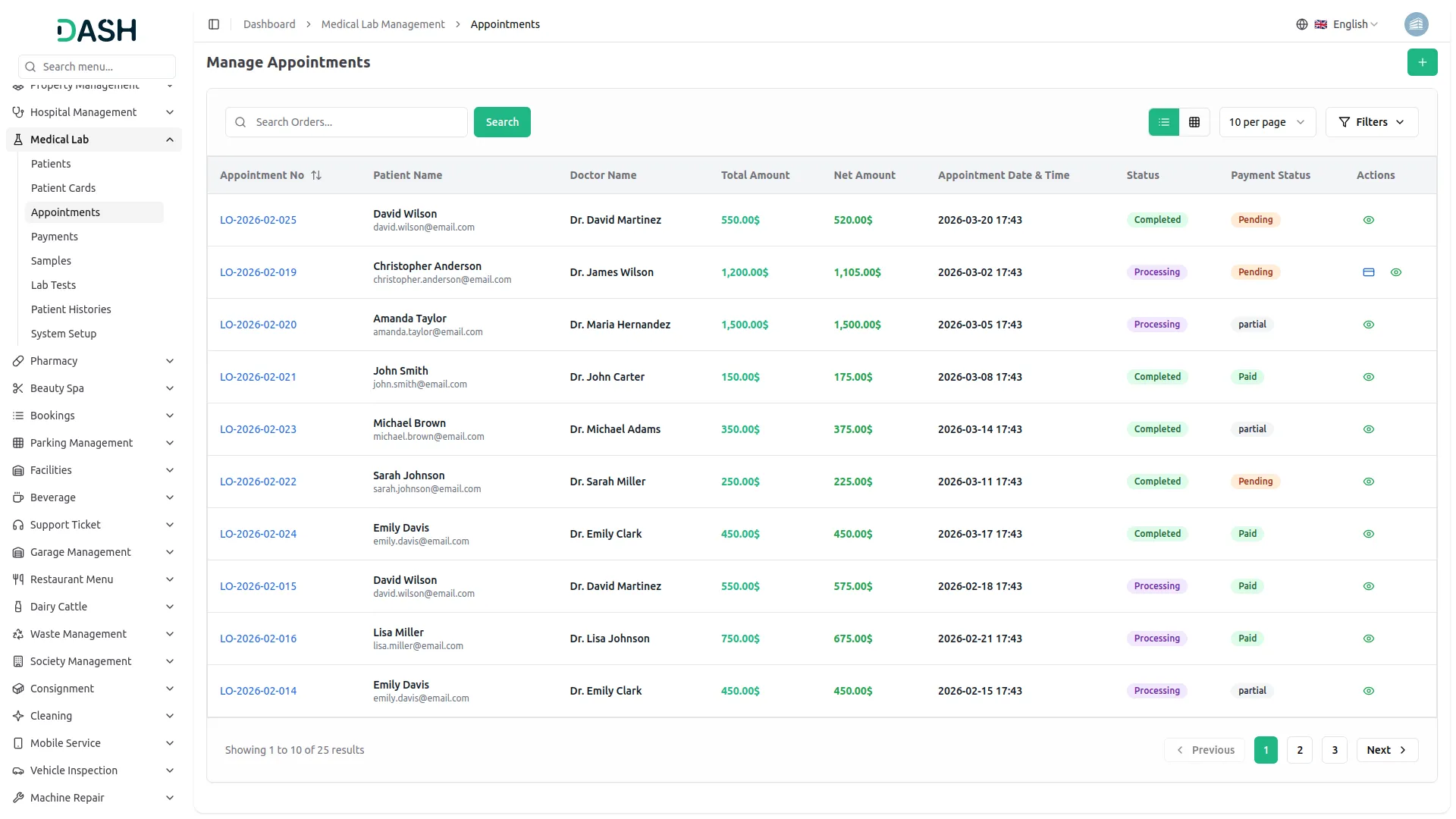Screen dimensions: 1456x819
Task: View appointment LO-2026-02-021 via eye icon
Action: pyautogui.click(x=1368, y=377)
